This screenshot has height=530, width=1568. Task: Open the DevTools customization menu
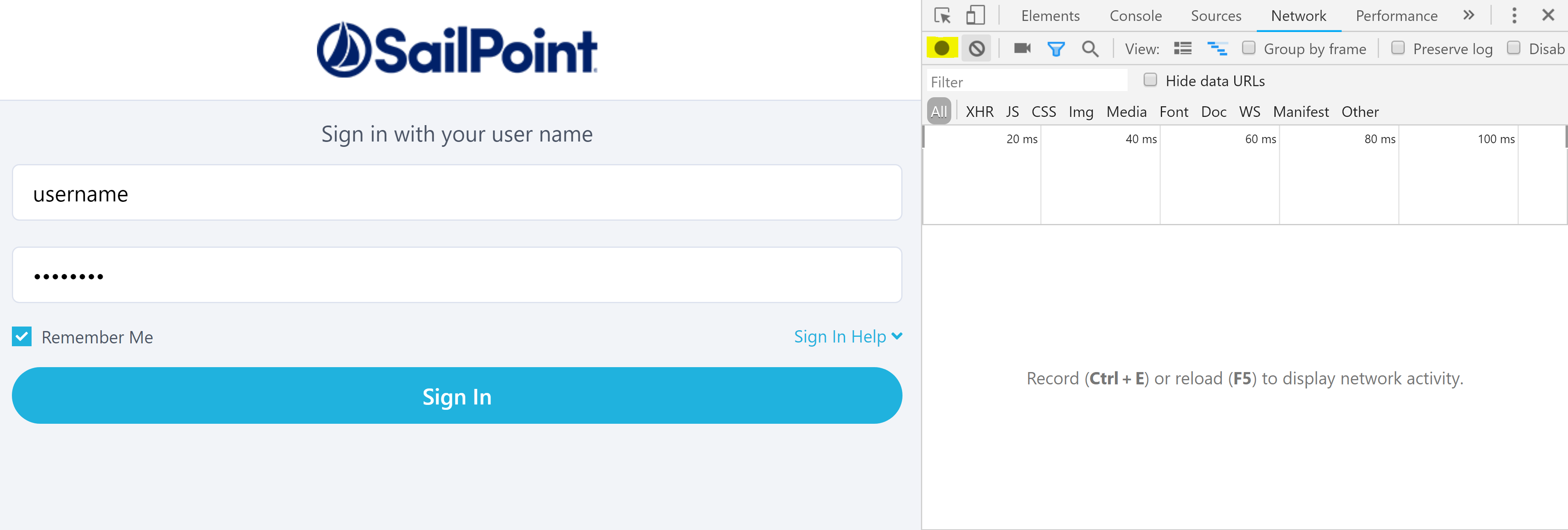click(1514, 15)
